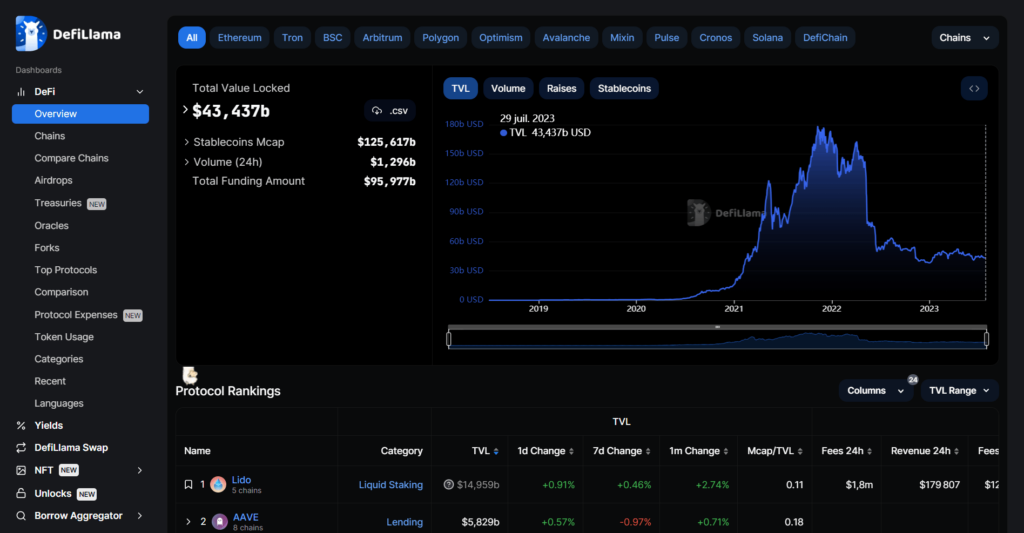Click the NFT image icon
Viewport: 1024px width, 533px height.
21,470
